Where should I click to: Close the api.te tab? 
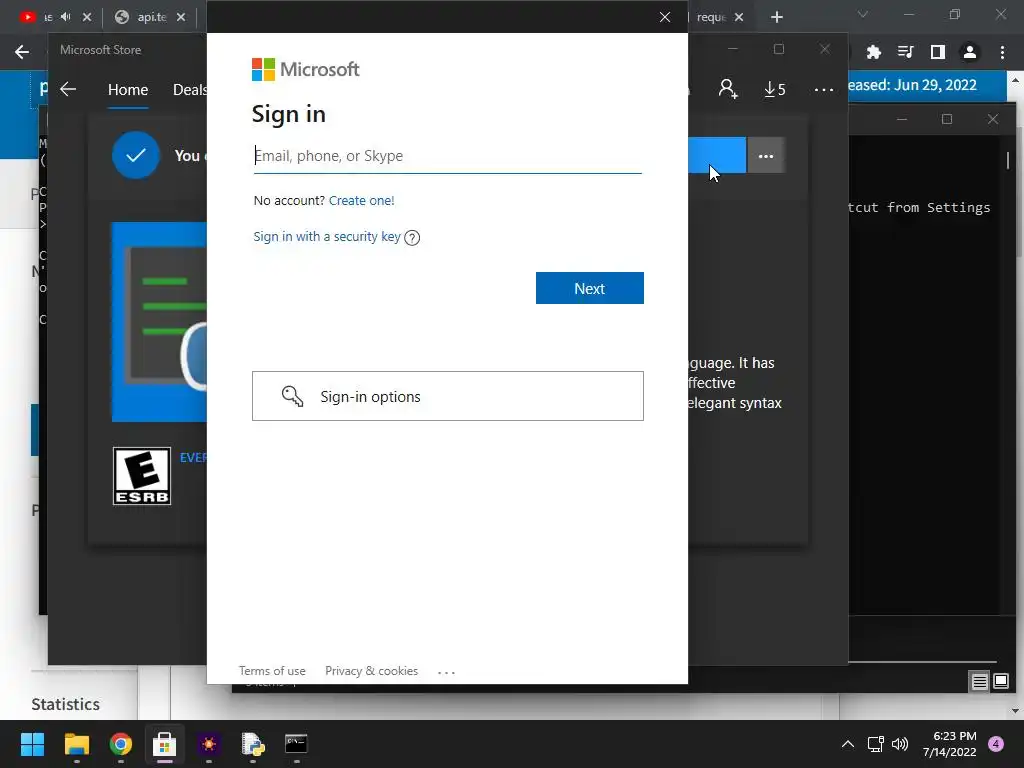pyautogui.click(x=181, y=17)
